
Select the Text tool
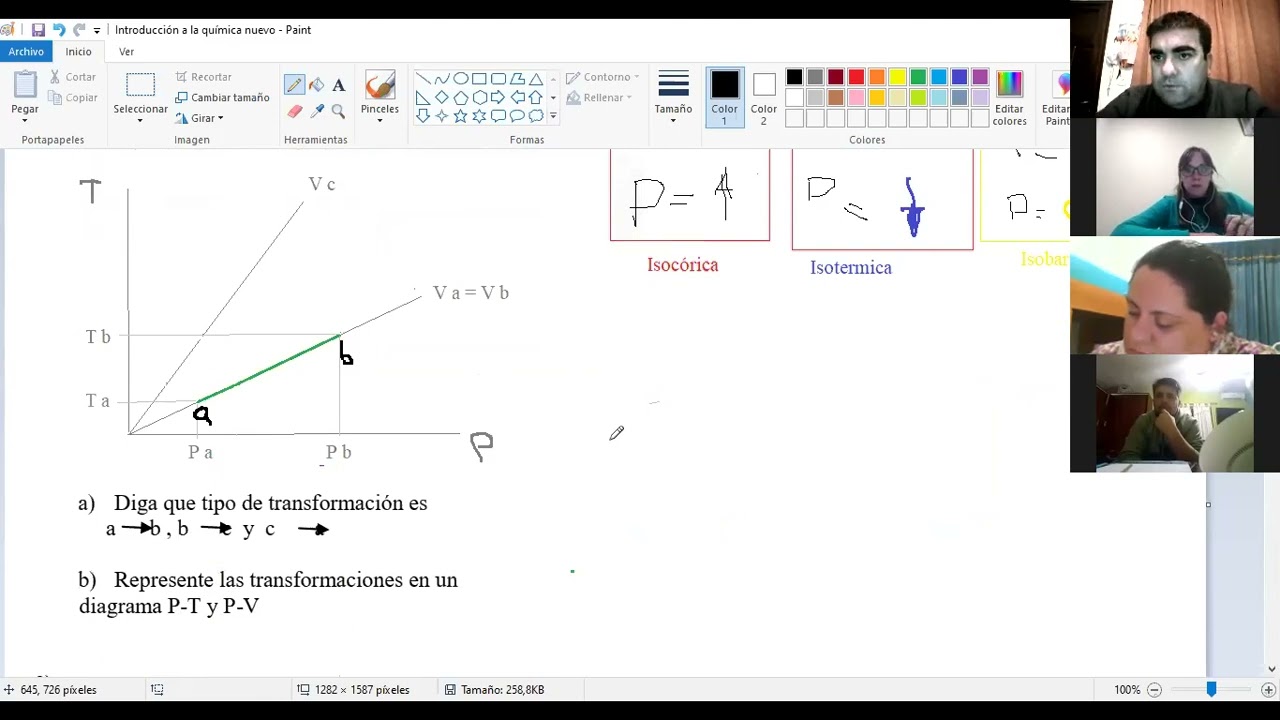[338, 85]
